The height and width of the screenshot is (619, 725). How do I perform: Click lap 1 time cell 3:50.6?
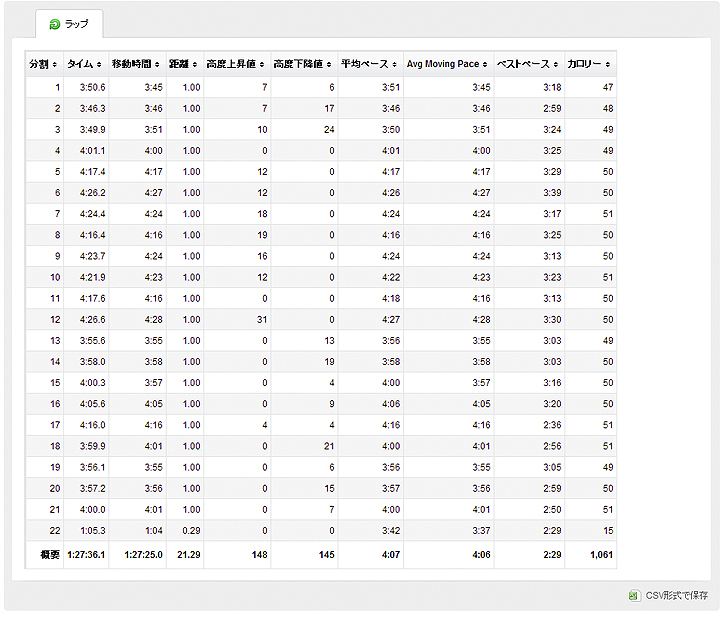pyautogui.click(x=92, y=88)
